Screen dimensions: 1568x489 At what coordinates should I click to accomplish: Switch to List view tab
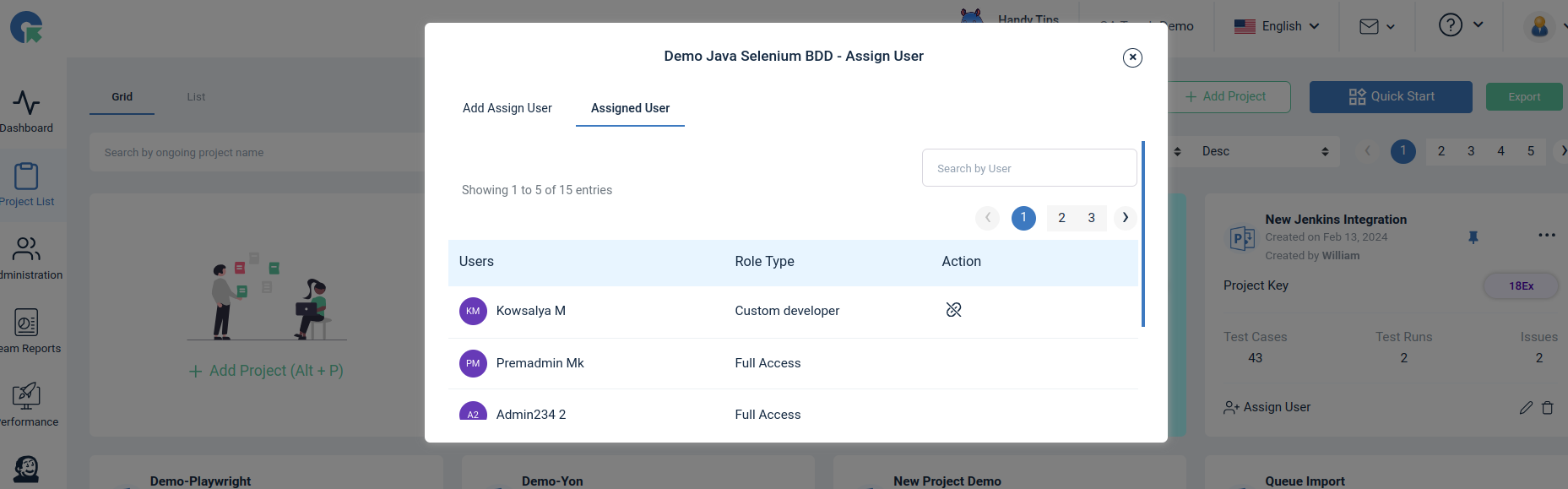point(196,97)
